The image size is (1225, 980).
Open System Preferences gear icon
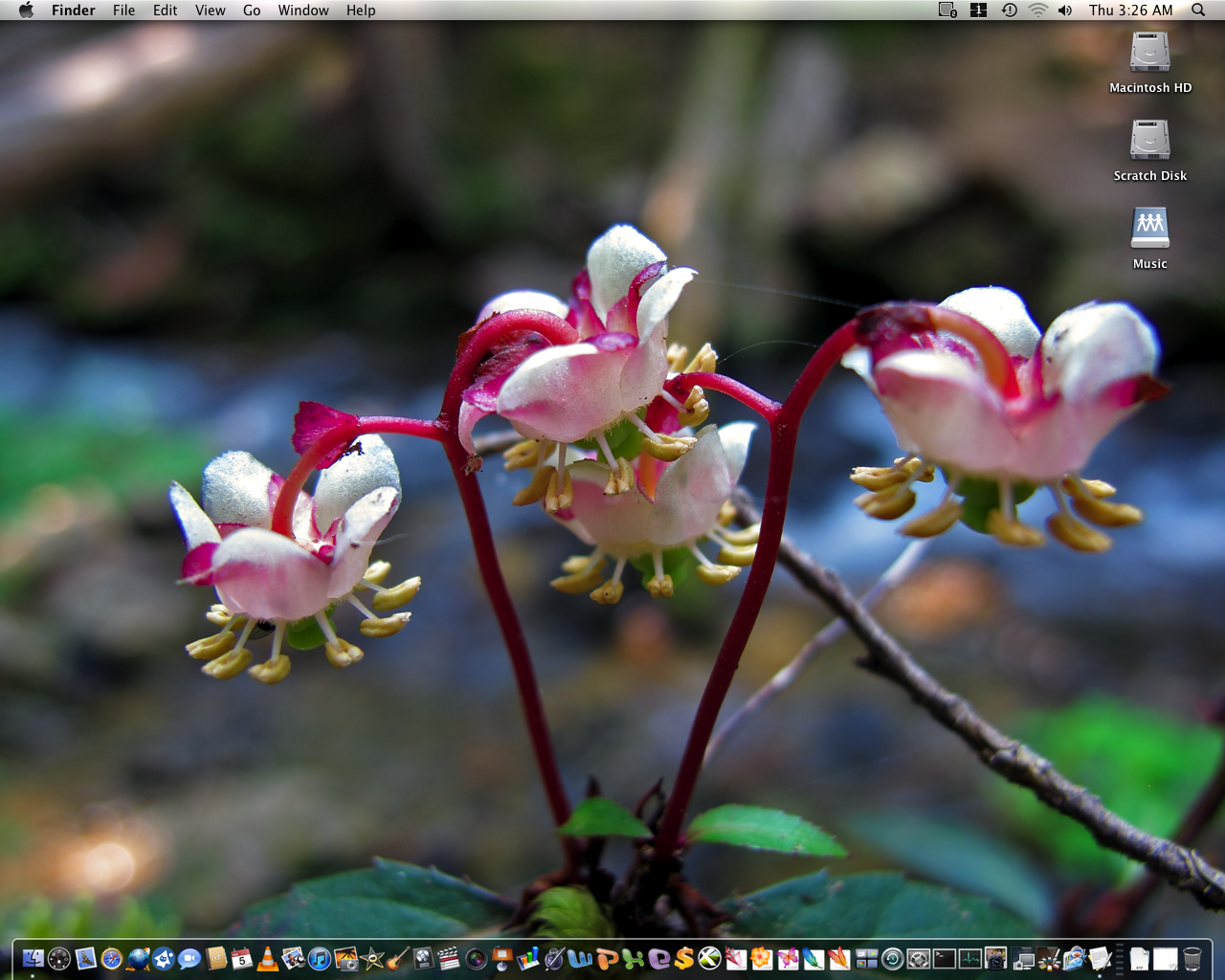coord(918,958)
